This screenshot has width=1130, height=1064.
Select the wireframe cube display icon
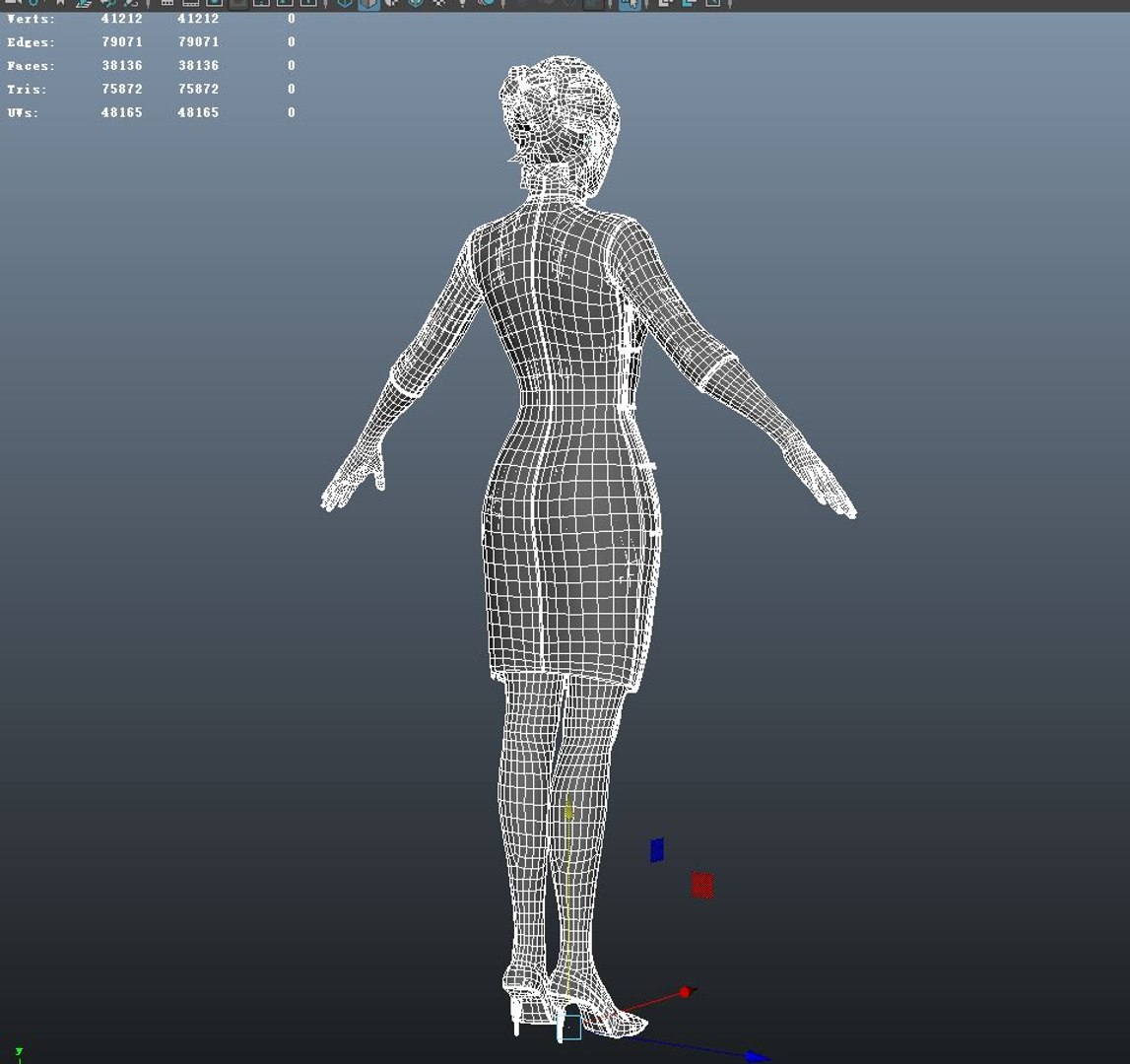click(345, 4)
